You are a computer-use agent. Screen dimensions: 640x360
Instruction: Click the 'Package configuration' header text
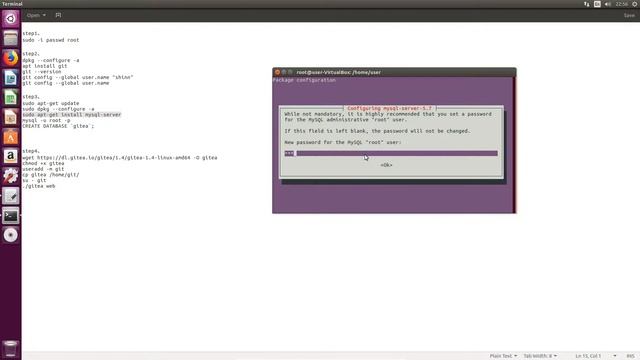point(304,80)
